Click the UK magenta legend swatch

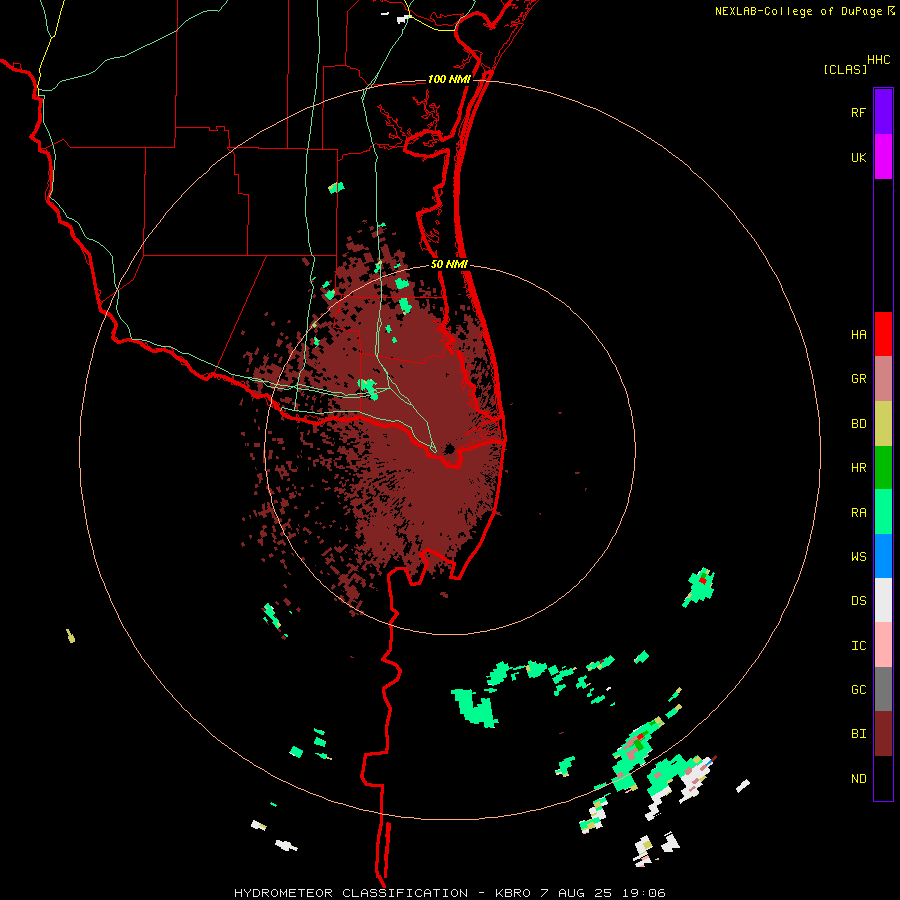[883, 157]
